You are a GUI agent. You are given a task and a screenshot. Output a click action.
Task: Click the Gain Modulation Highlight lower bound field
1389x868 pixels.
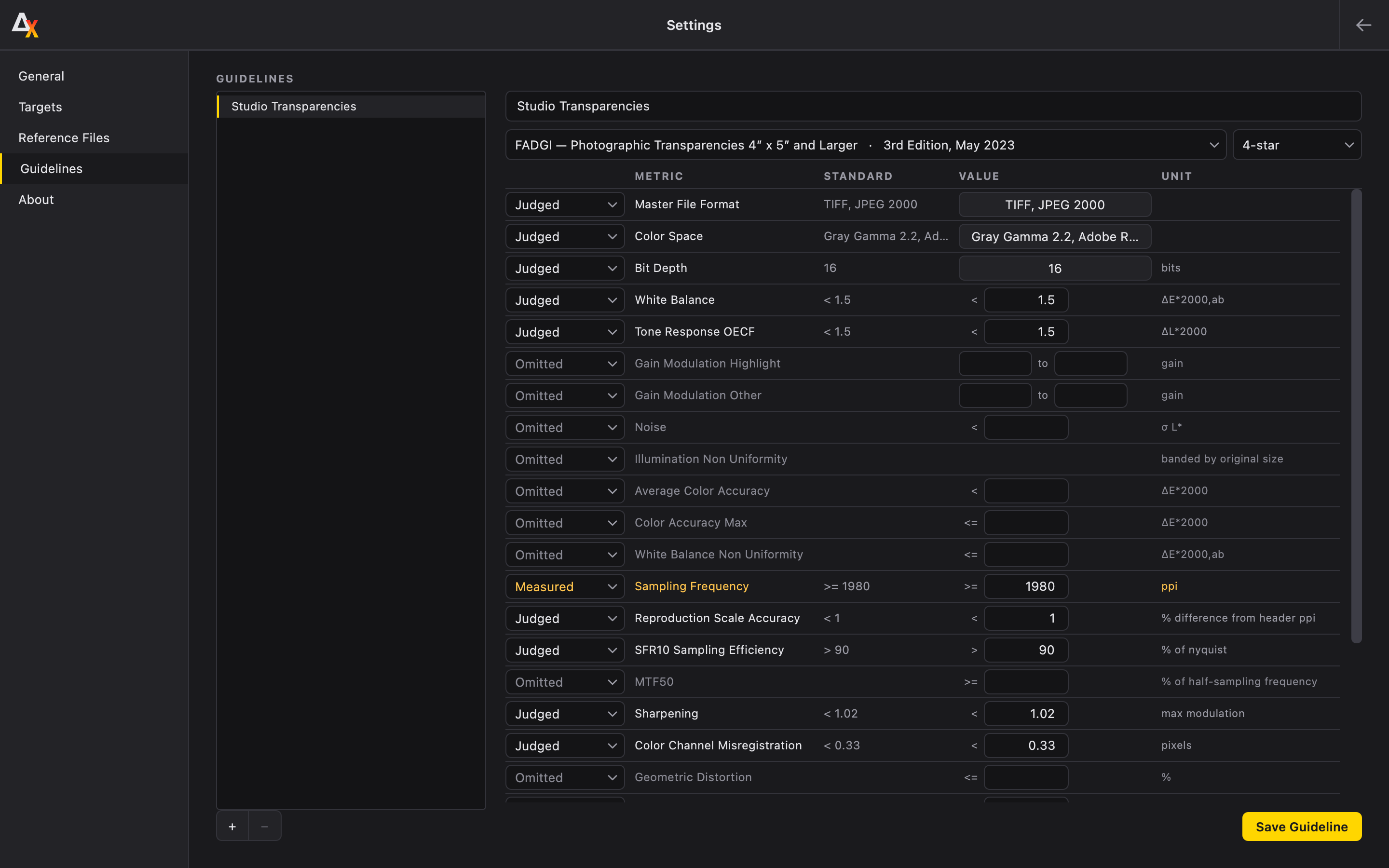(x=995, y=364)
